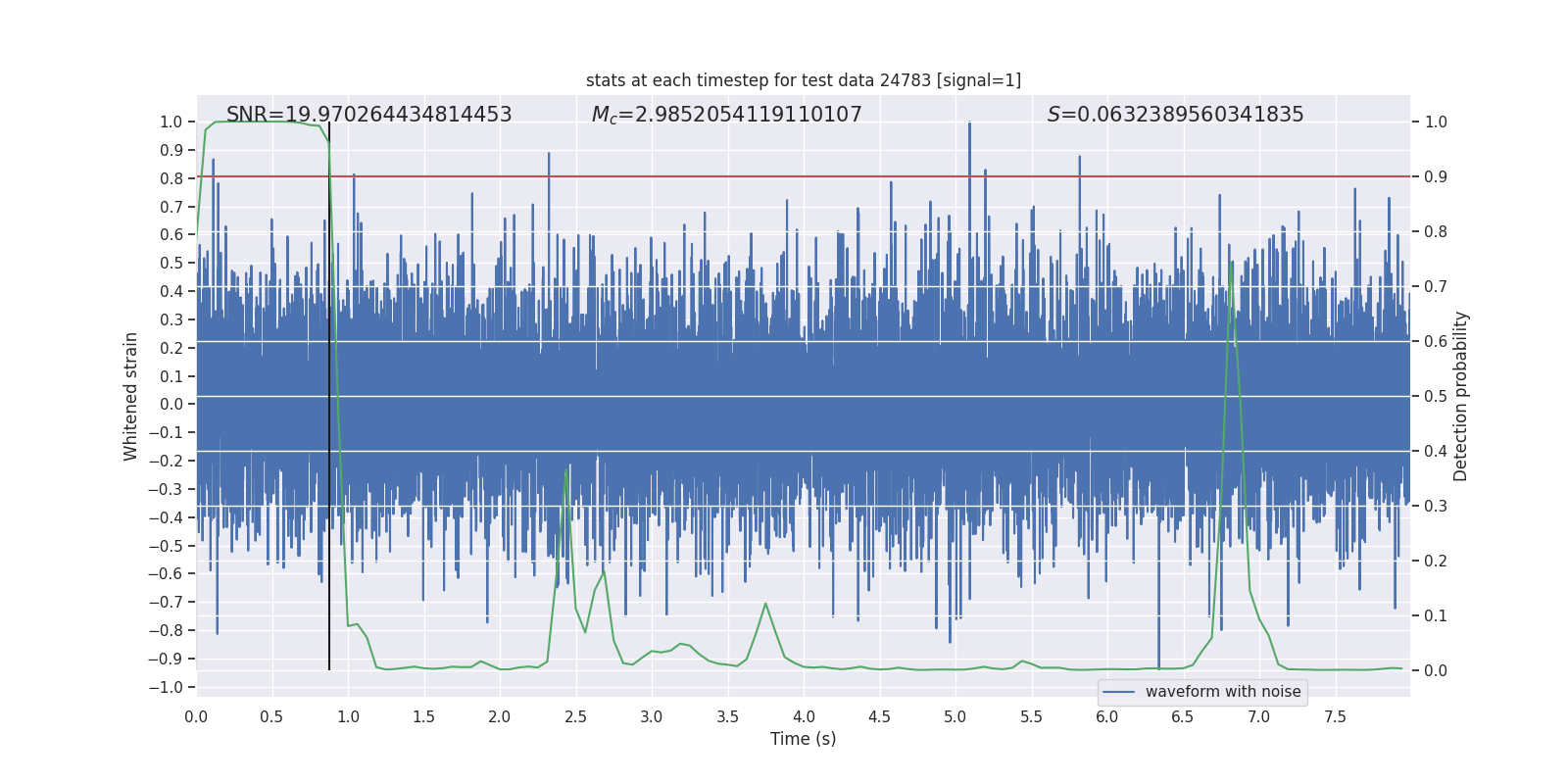Click the 'Whitened strain' y-axis label
This screenshot has height=784, width=1568.
point(131,396)
